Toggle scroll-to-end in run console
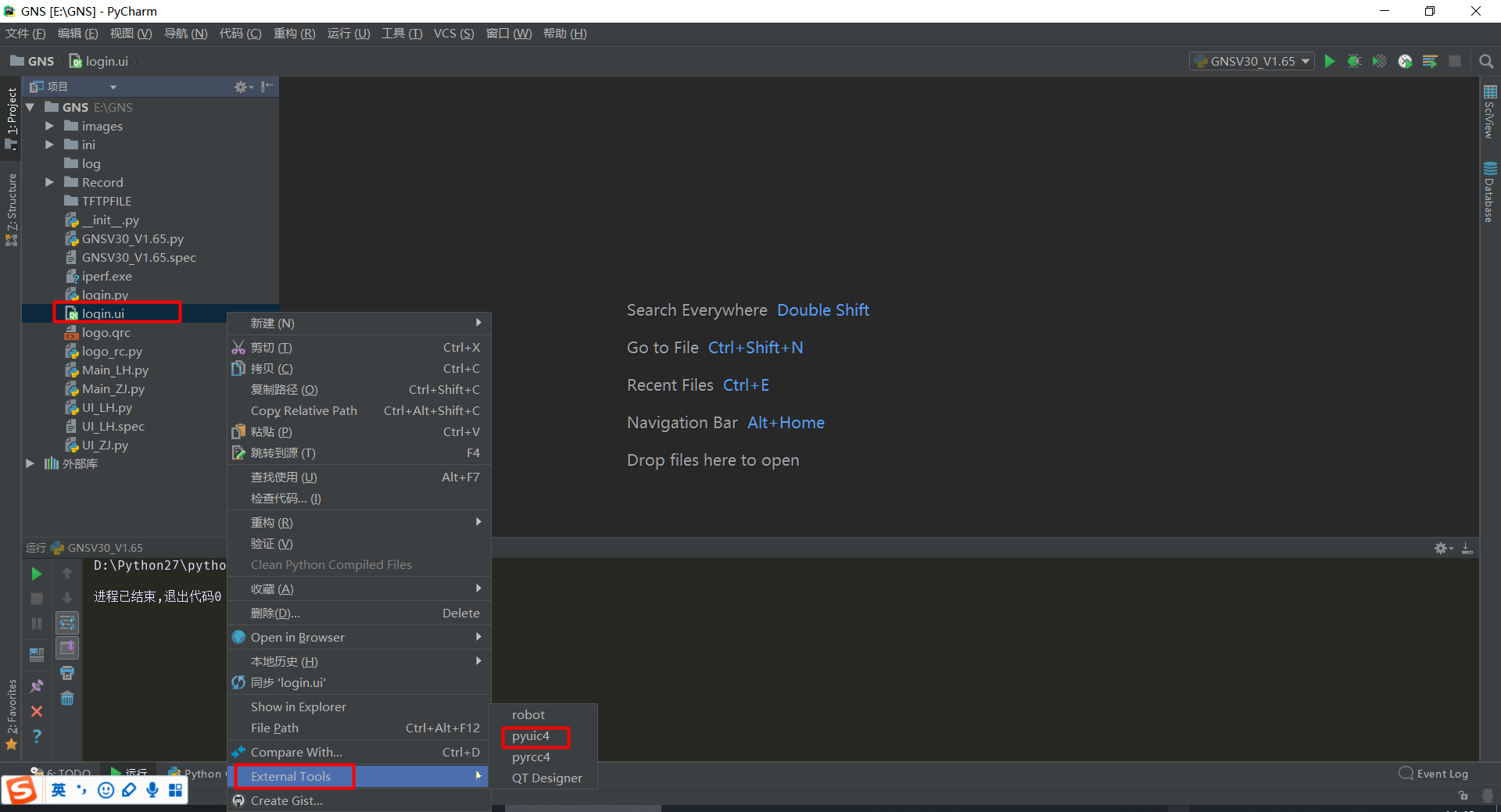The width and height of the screenshot is (1501, 812). click(67, 647)
